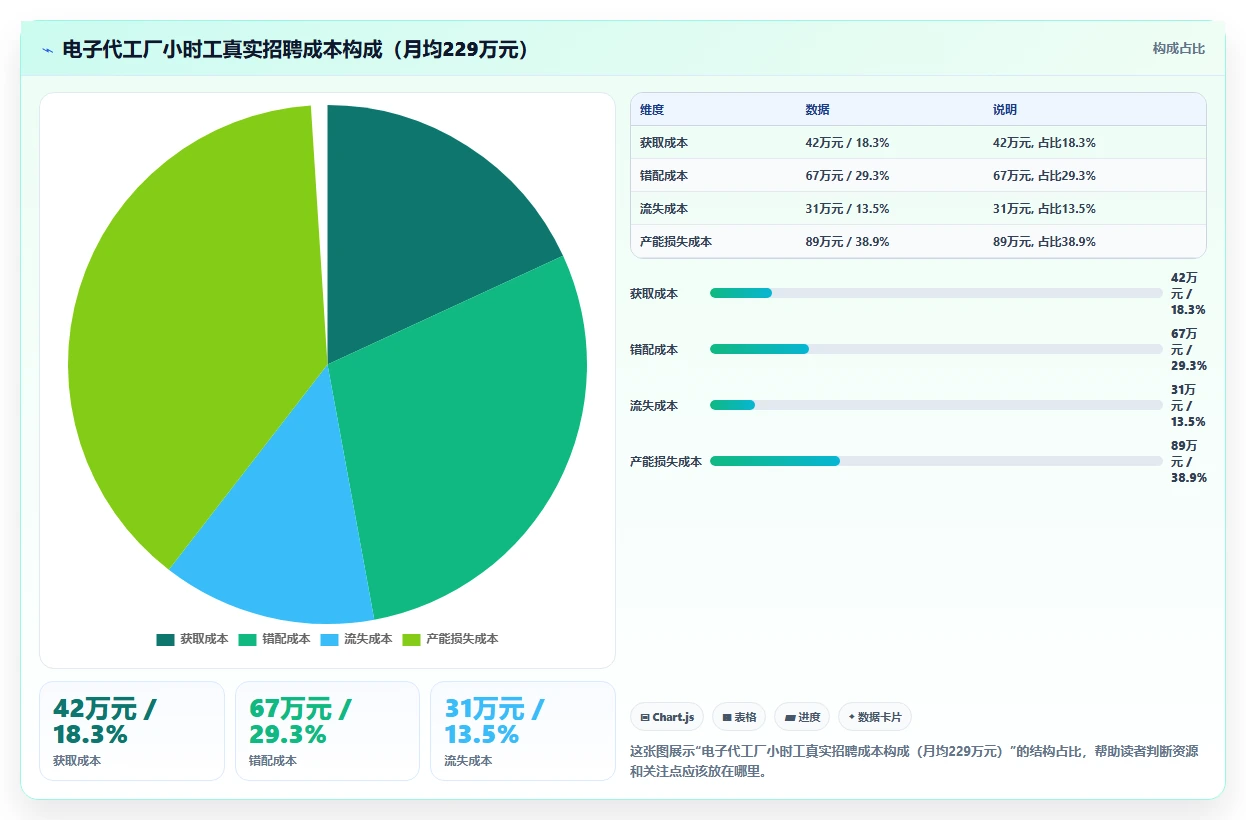1246x820 pixels.
Task: Click the 获取成本 legend label text
Action: click(x=204, y=640)
